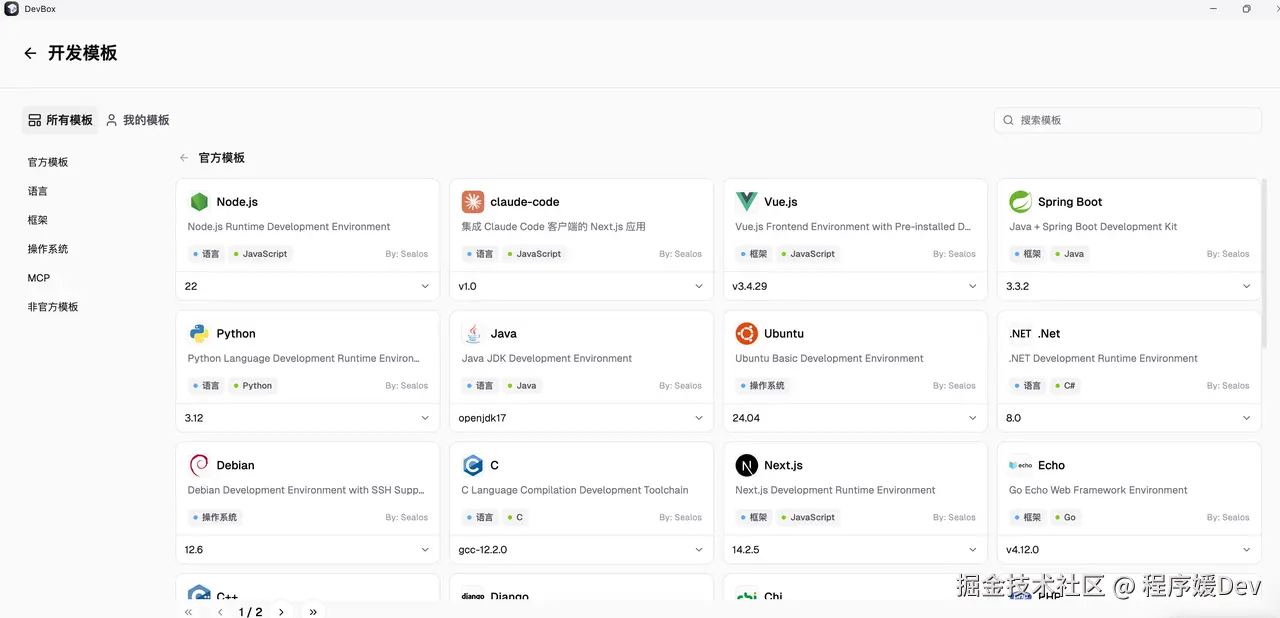This screenshot has width=1280, height=618.
Task: Click the Python logo icon
Action: [199, 334]
